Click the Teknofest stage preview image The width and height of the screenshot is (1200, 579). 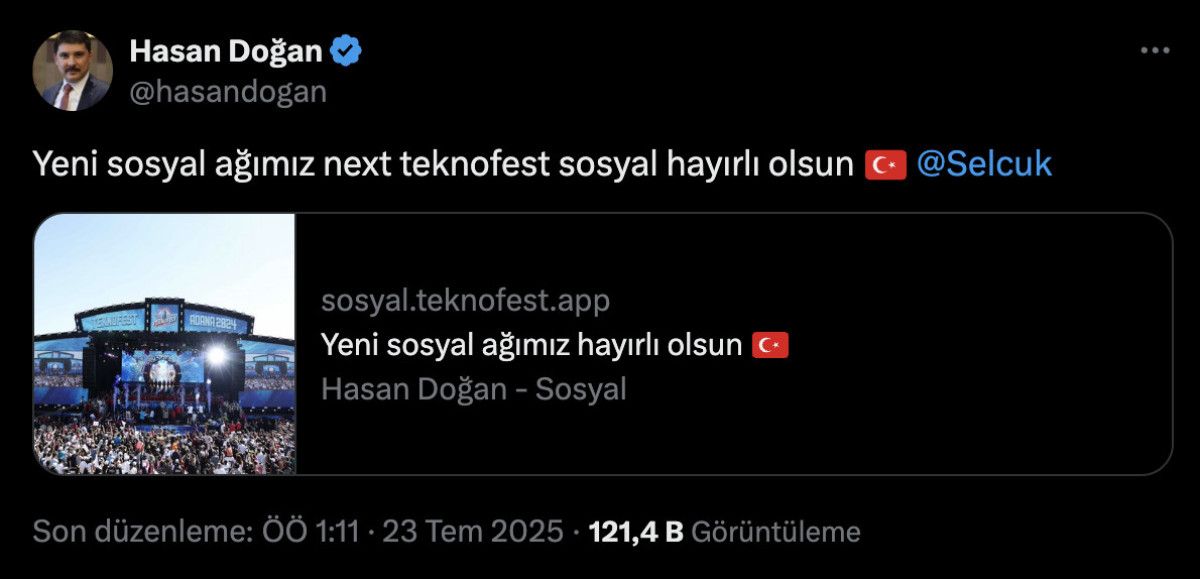pyautogui.click(x=165, y=344)
